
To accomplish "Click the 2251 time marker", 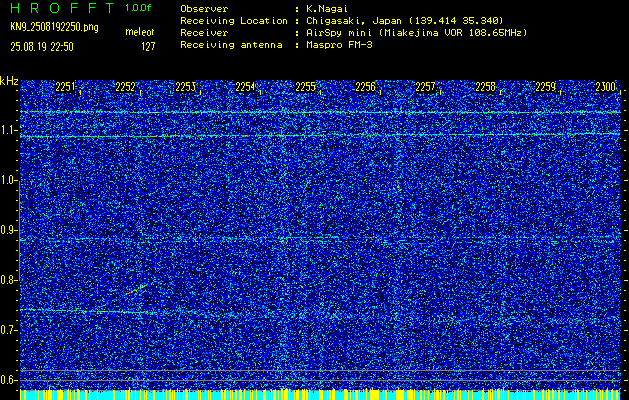I will 65,87.
